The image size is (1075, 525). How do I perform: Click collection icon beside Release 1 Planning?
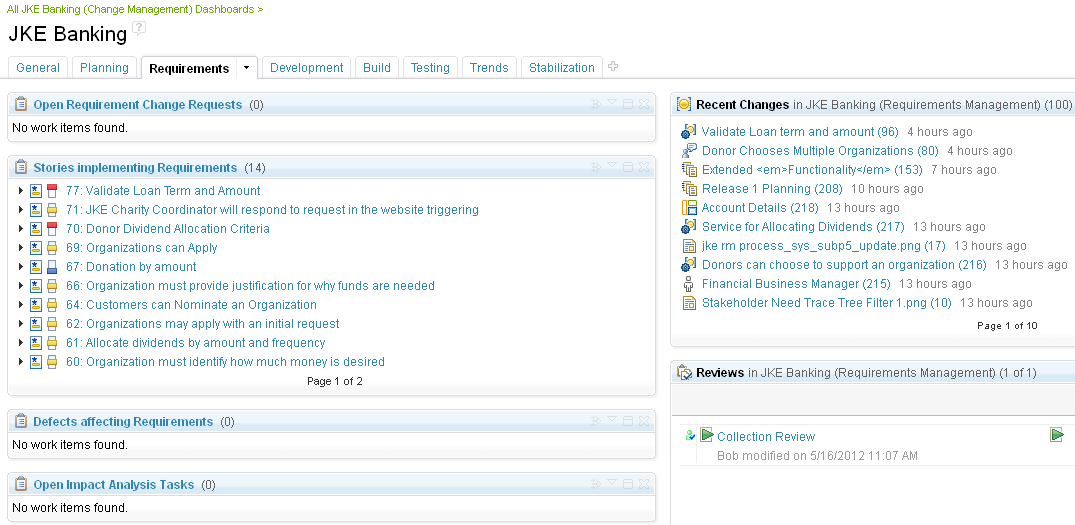(x=689, y=188)
